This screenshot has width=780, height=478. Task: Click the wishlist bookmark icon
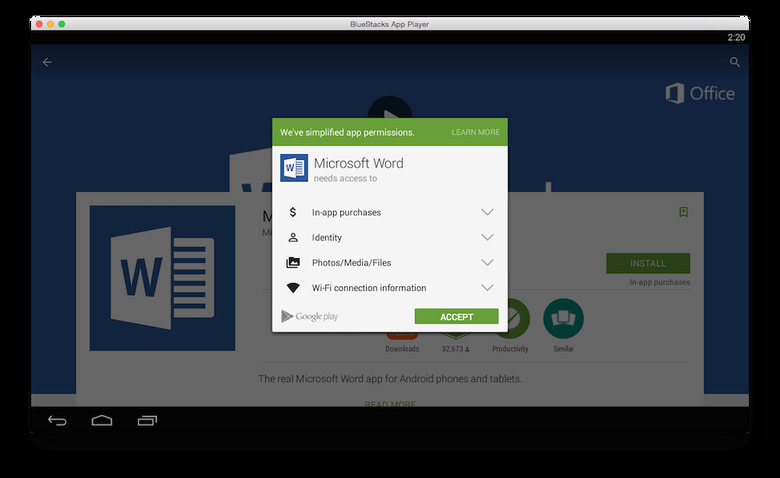click(x=683, y=212)
